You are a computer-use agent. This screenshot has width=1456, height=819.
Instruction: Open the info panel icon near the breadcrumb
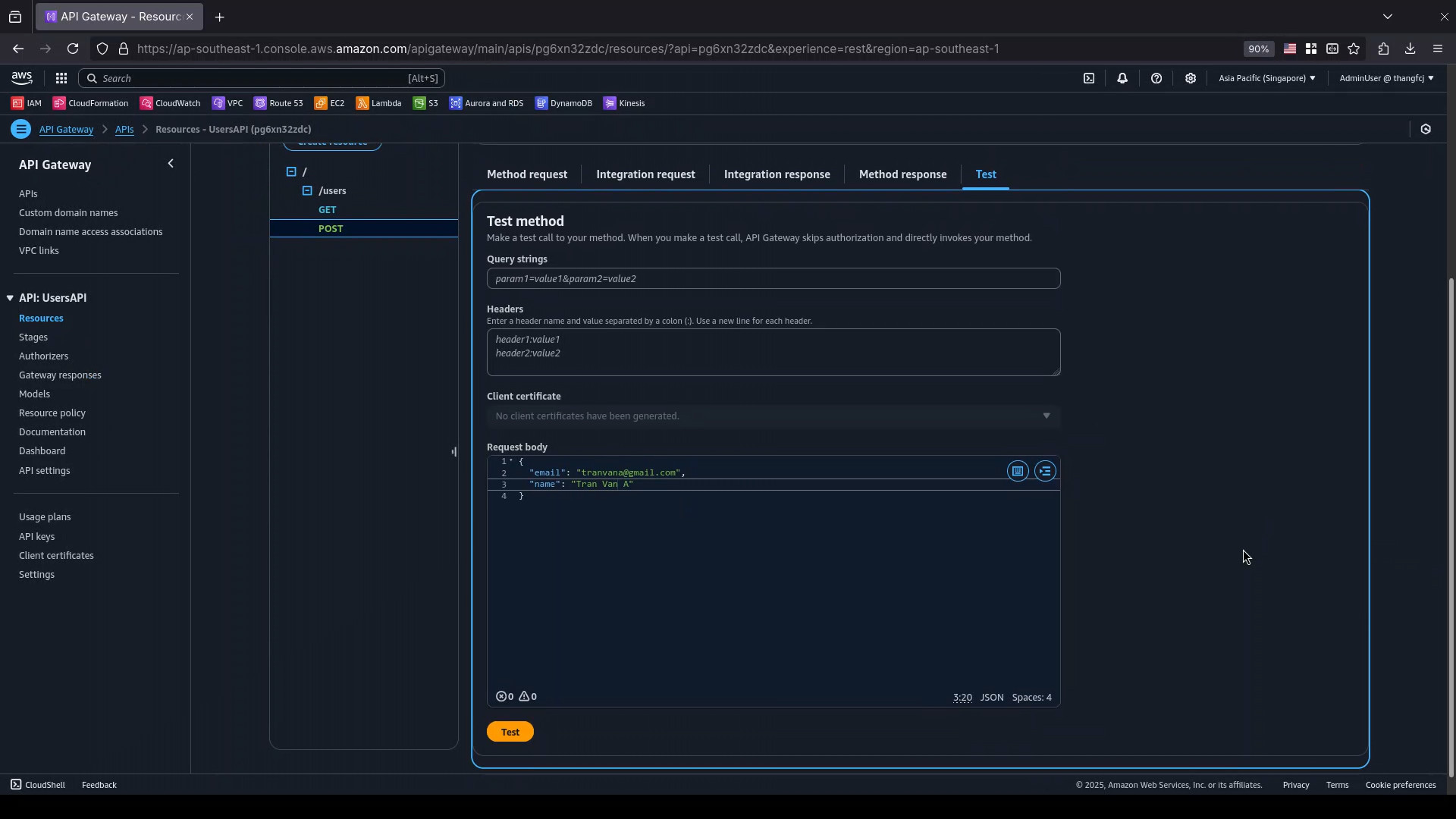pos(1426,129)
